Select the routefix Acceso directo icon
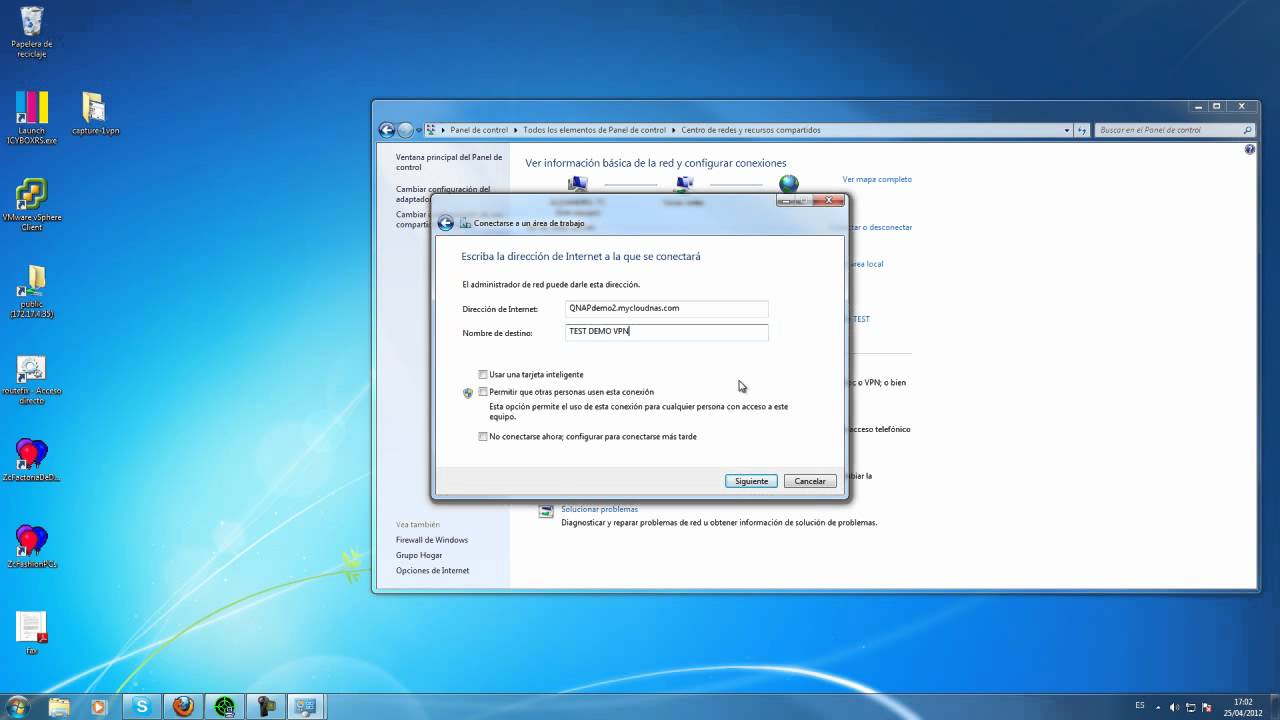The height and width of the screenshot is (720, 1280). 31,380
